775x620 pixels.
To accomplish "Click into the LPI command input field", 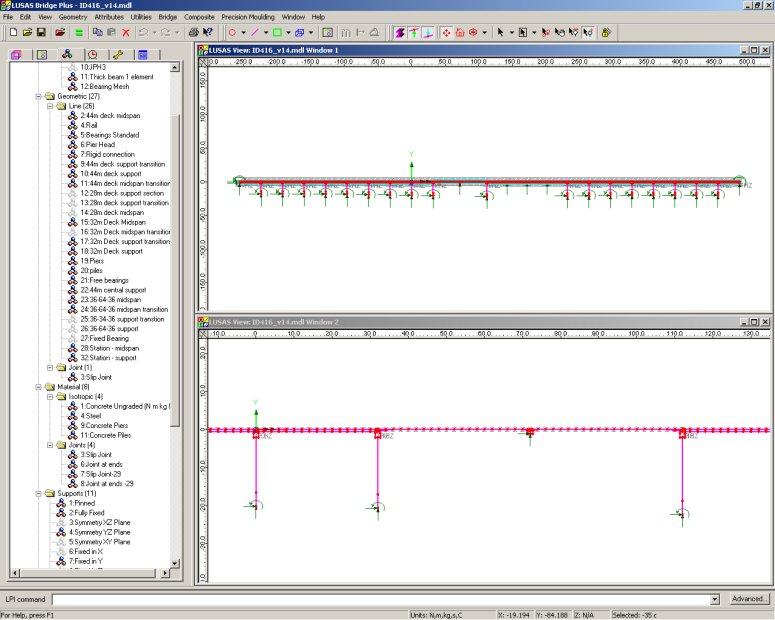I will tap(380, 599).
